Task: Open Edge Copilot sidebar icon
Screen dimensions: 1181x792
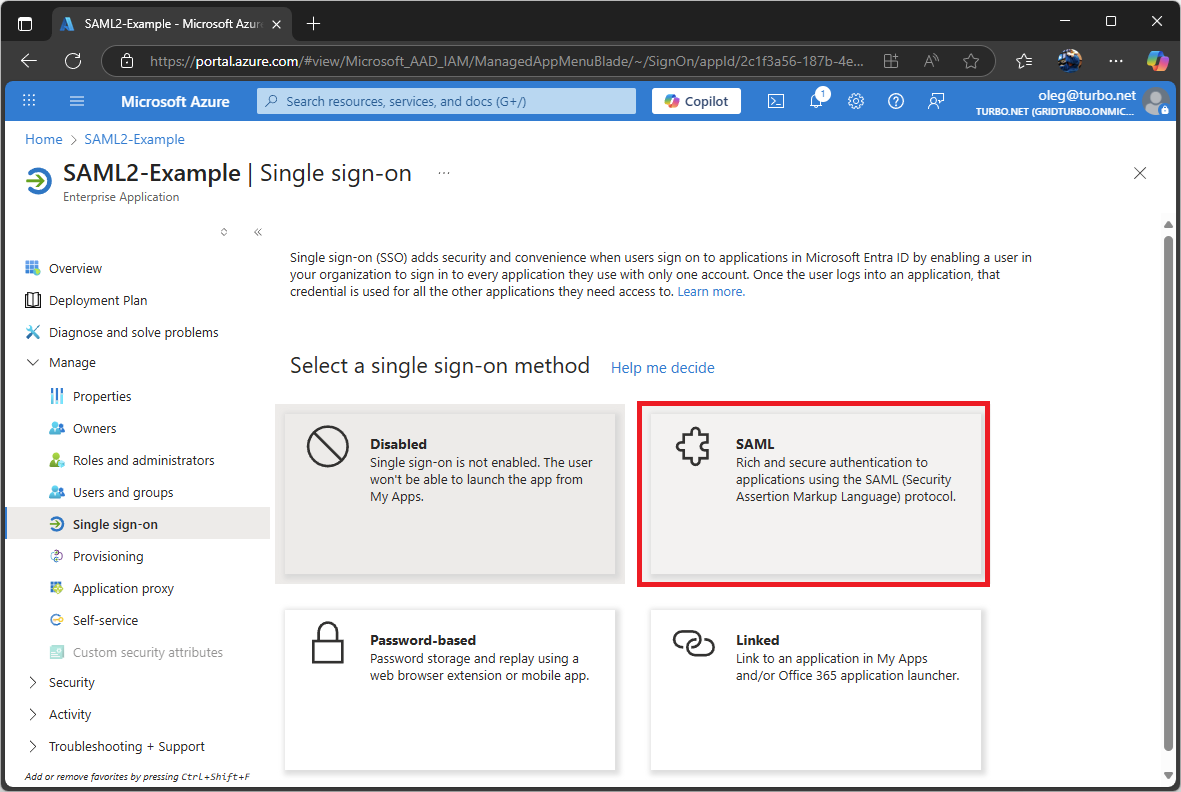Action: tap(1157, 60)
